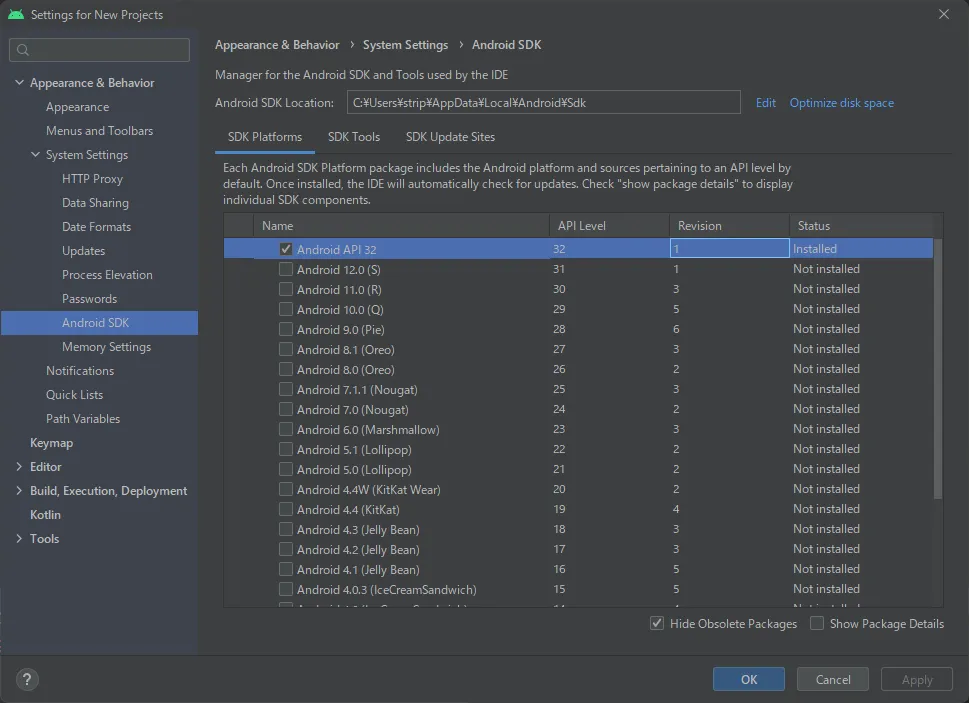The height and width of the screenshot is (703, 969).
Task: Click the help question mark icon
Action: tap(28, 679)
